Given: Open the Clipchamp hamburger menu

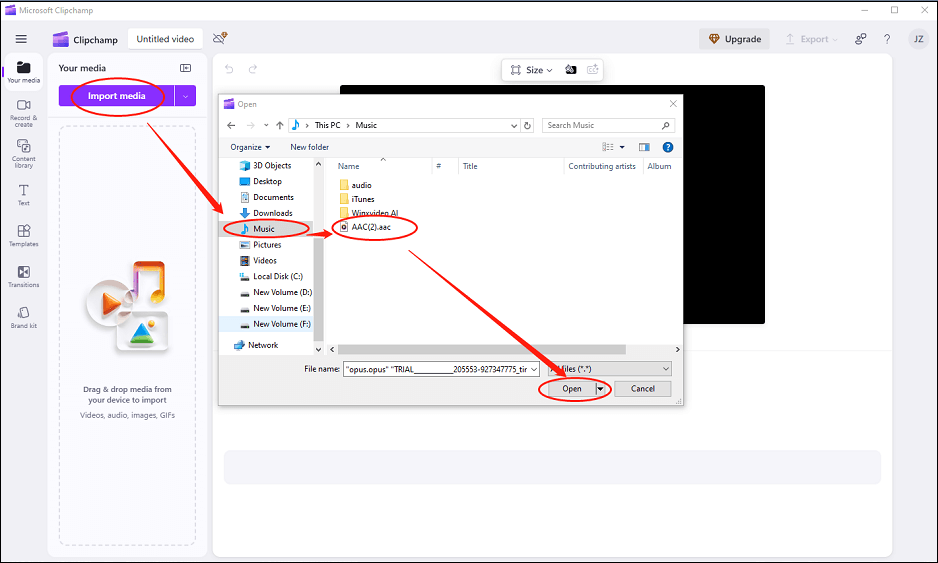Looking at the screenshot, I should pos(21,39).
